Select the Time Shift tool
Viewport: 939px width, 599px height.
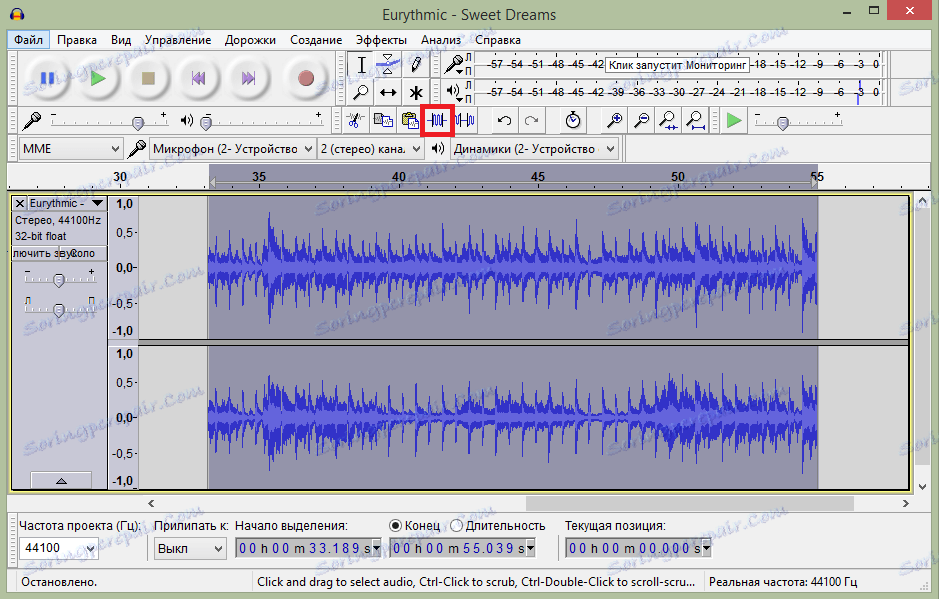click(x=389, y=93)
